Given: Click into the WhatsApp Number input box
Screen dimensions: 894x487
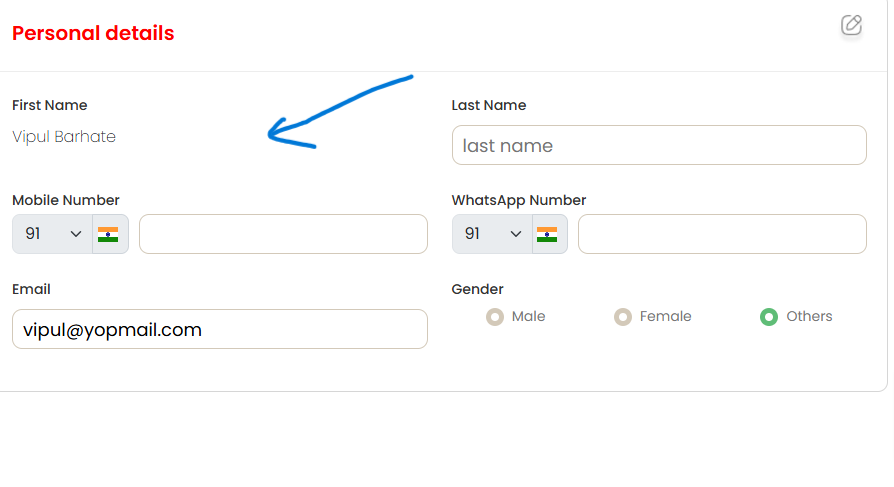Looking at the screenshot, I should [x=722, y=234].
